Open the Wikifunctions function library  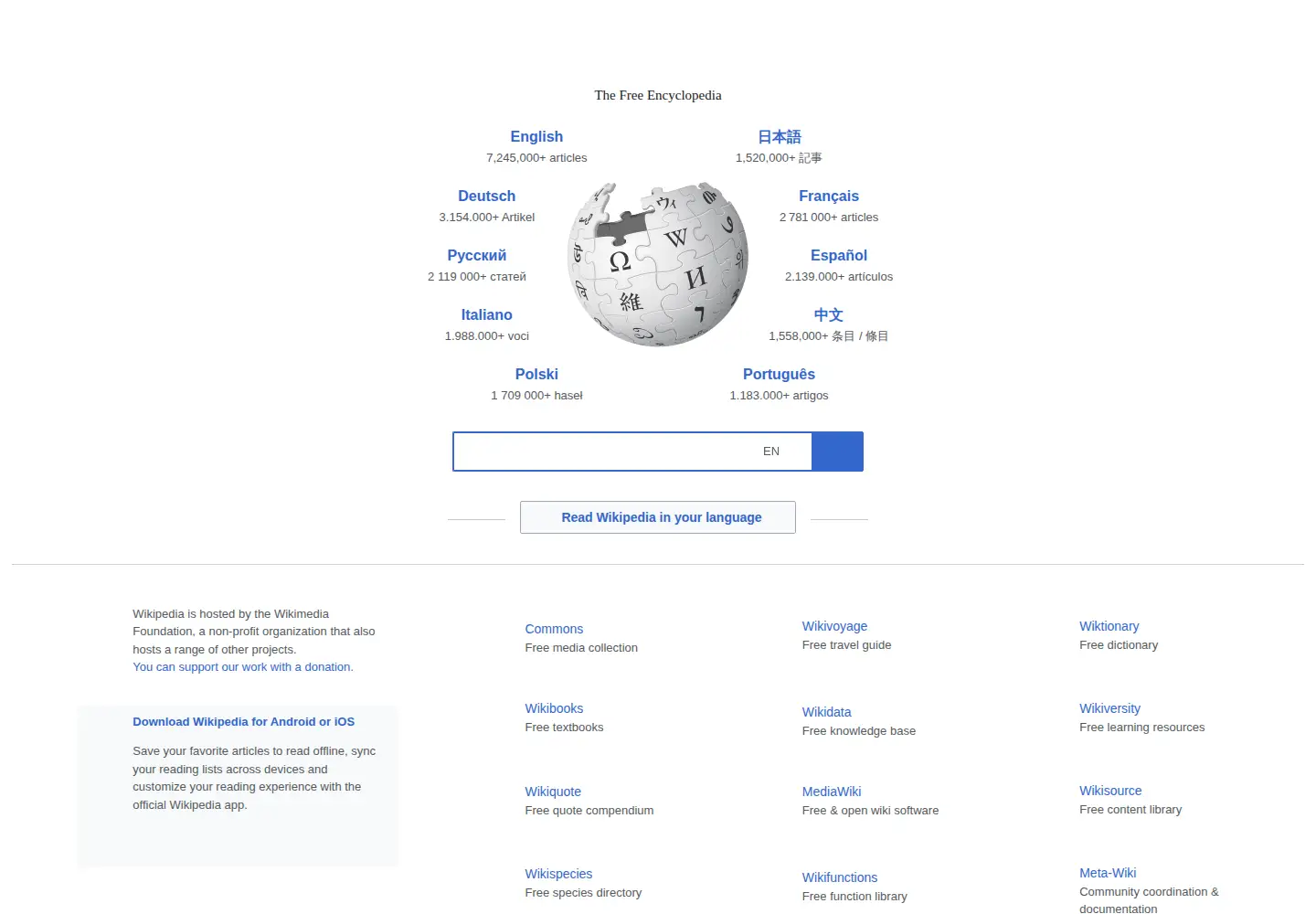click(x=840, y=877)
